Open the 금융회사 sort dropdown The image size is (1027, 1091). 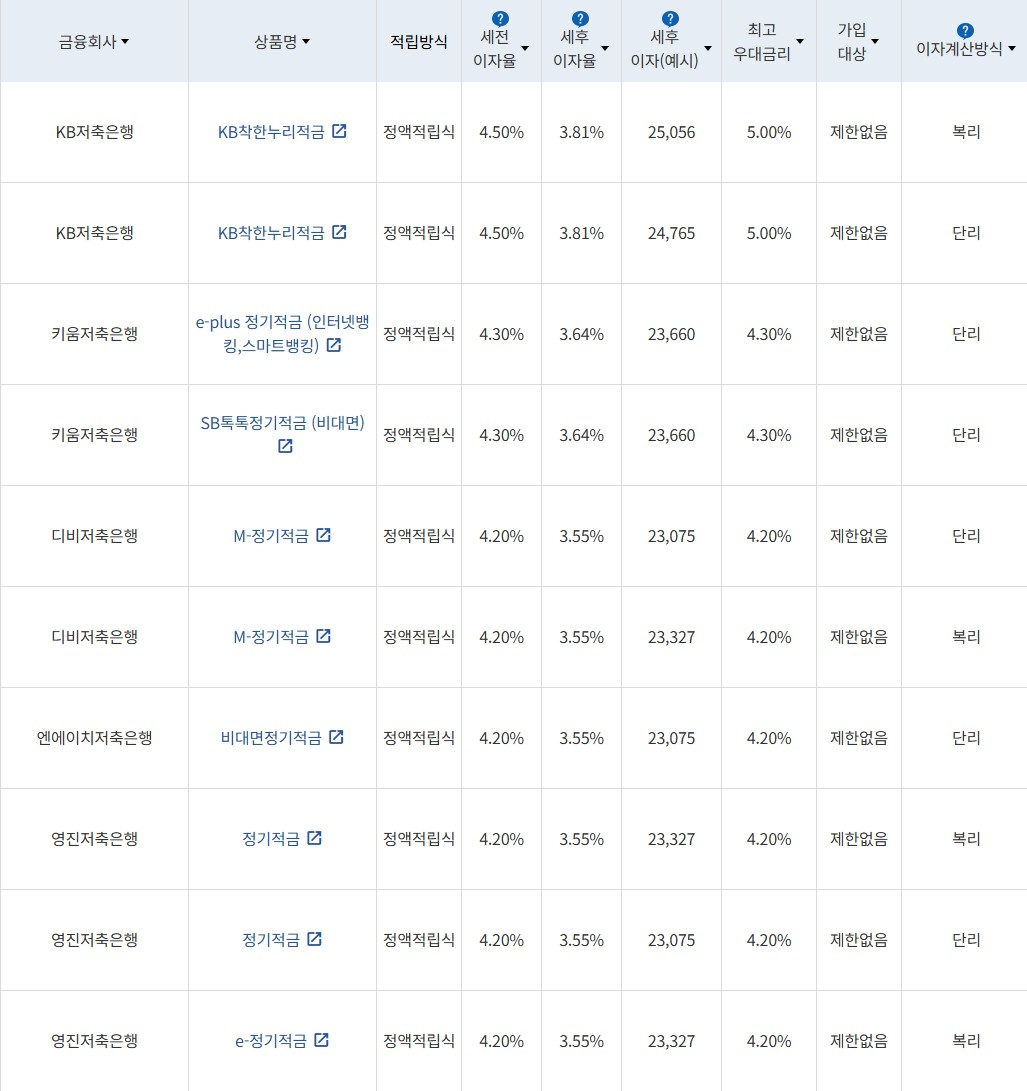pos(128,42)
